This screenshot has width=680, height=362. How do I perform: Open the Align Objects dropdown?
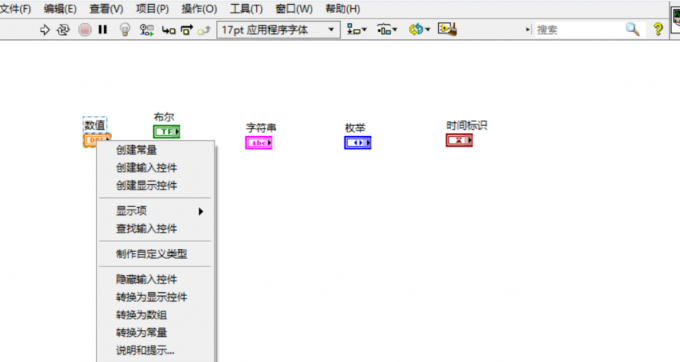tap(357, 29)
